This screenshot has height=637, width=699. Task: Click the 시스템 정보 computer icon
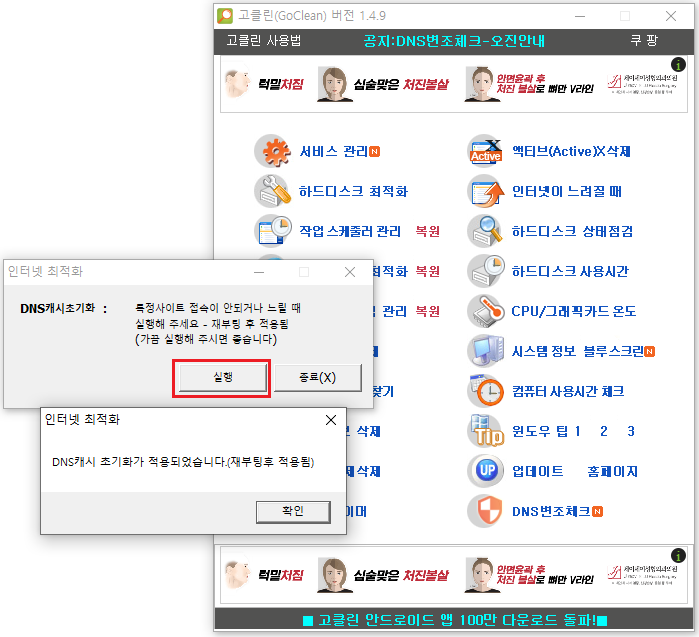(x=486, y=351)
